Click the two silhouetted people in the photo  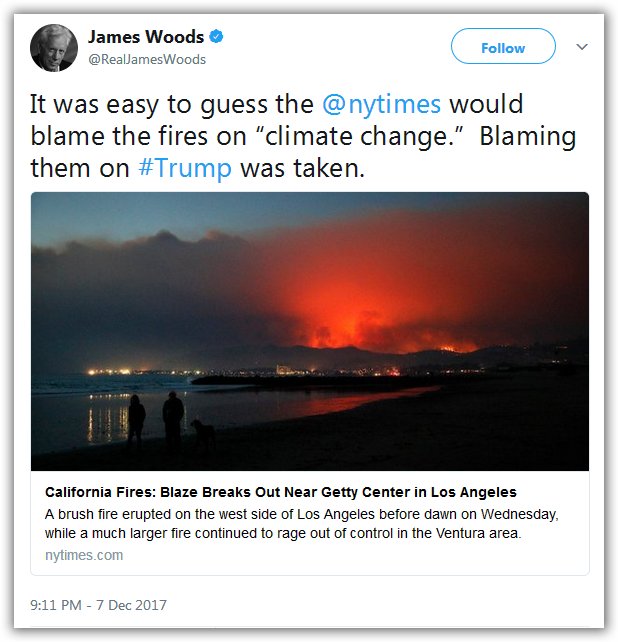[156, 419]
